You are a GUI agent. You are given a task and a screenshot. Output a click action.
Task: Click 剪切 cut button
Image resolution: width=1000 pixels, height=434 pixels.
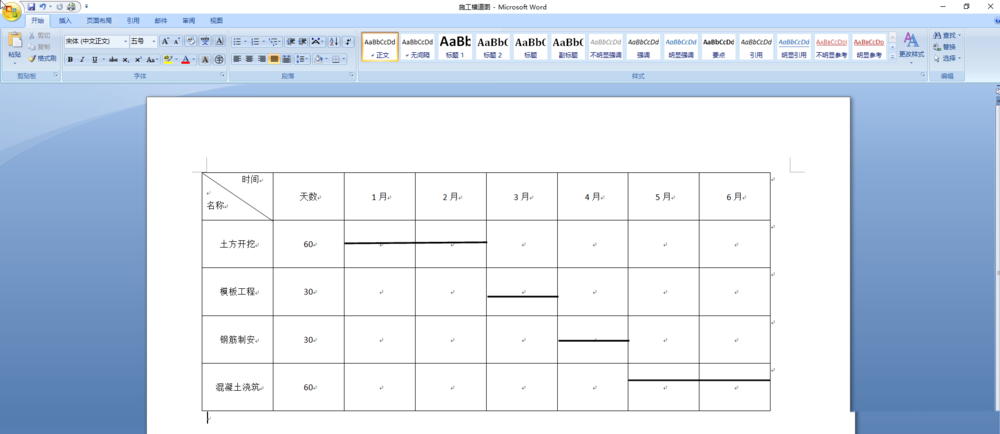(39, 36)
